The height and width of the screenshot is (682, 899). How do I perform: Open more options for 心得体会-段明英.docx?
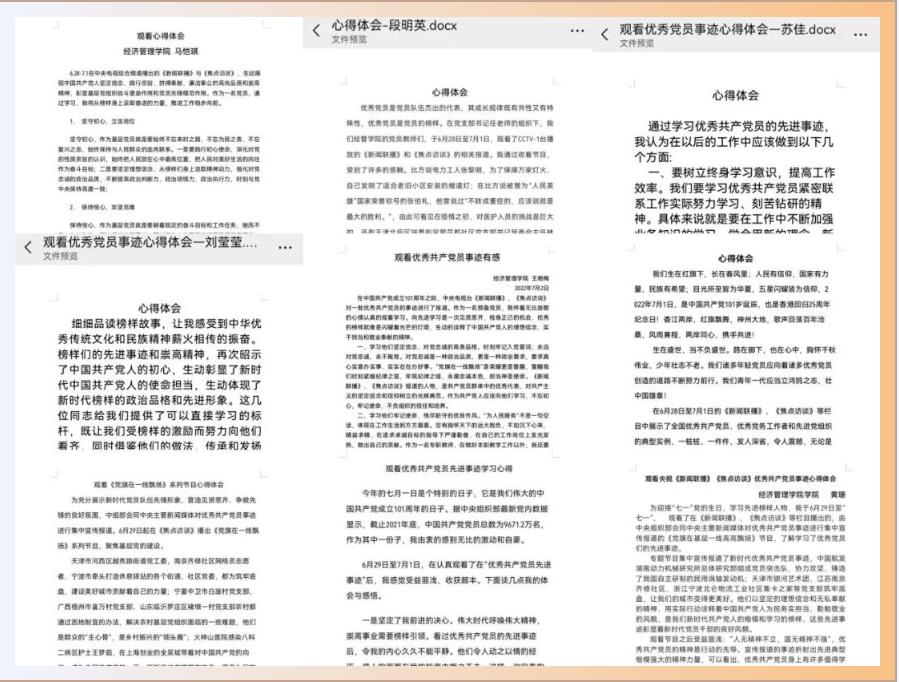[577, 31]
